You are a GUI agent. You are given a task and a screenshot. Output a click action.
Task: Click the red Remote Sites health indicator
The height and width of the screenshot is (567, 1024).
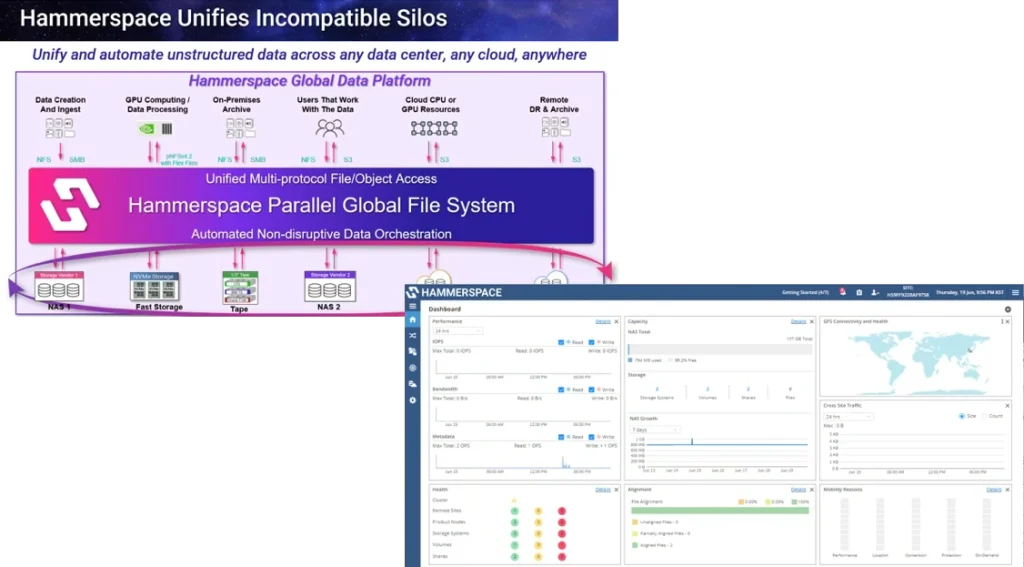(562, 511)
